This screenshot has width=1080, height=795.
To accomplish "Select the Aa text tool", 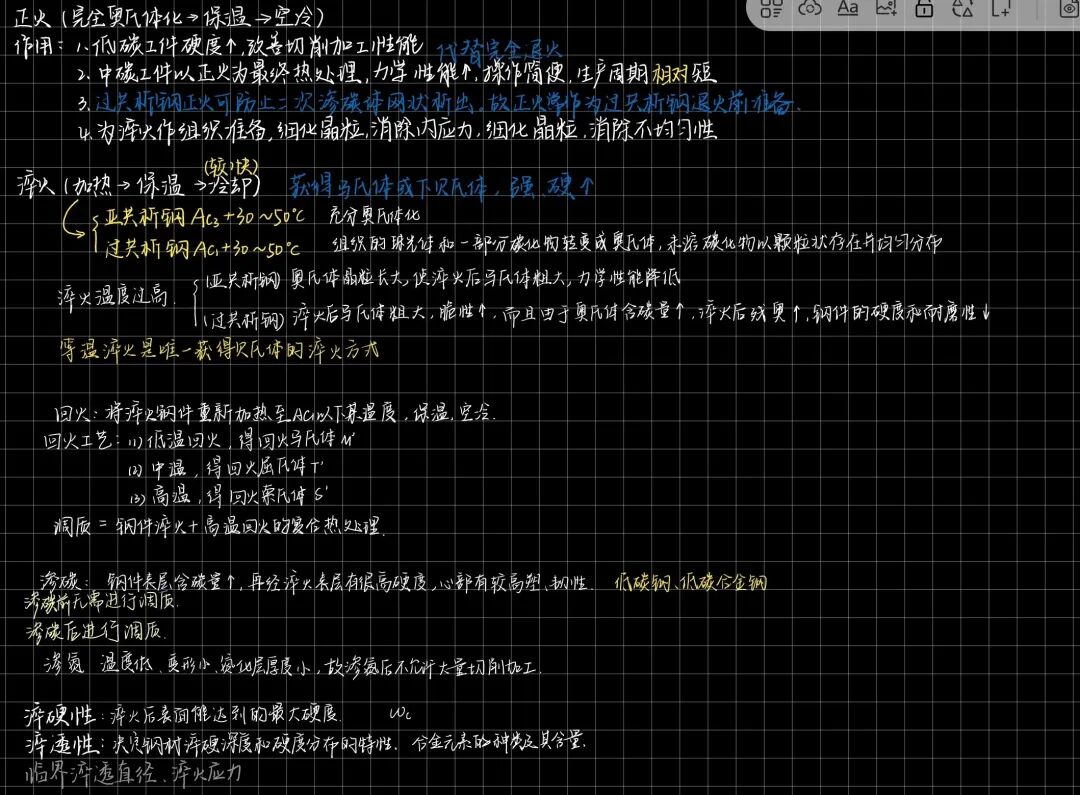I will point(847,8).
